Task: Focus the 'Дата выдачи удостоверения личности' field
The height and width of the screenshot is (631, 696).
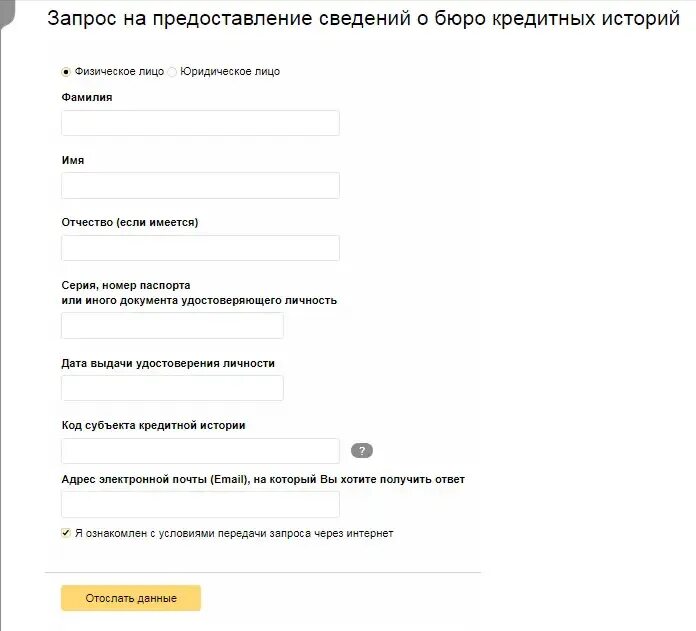Action: point(172,388)
